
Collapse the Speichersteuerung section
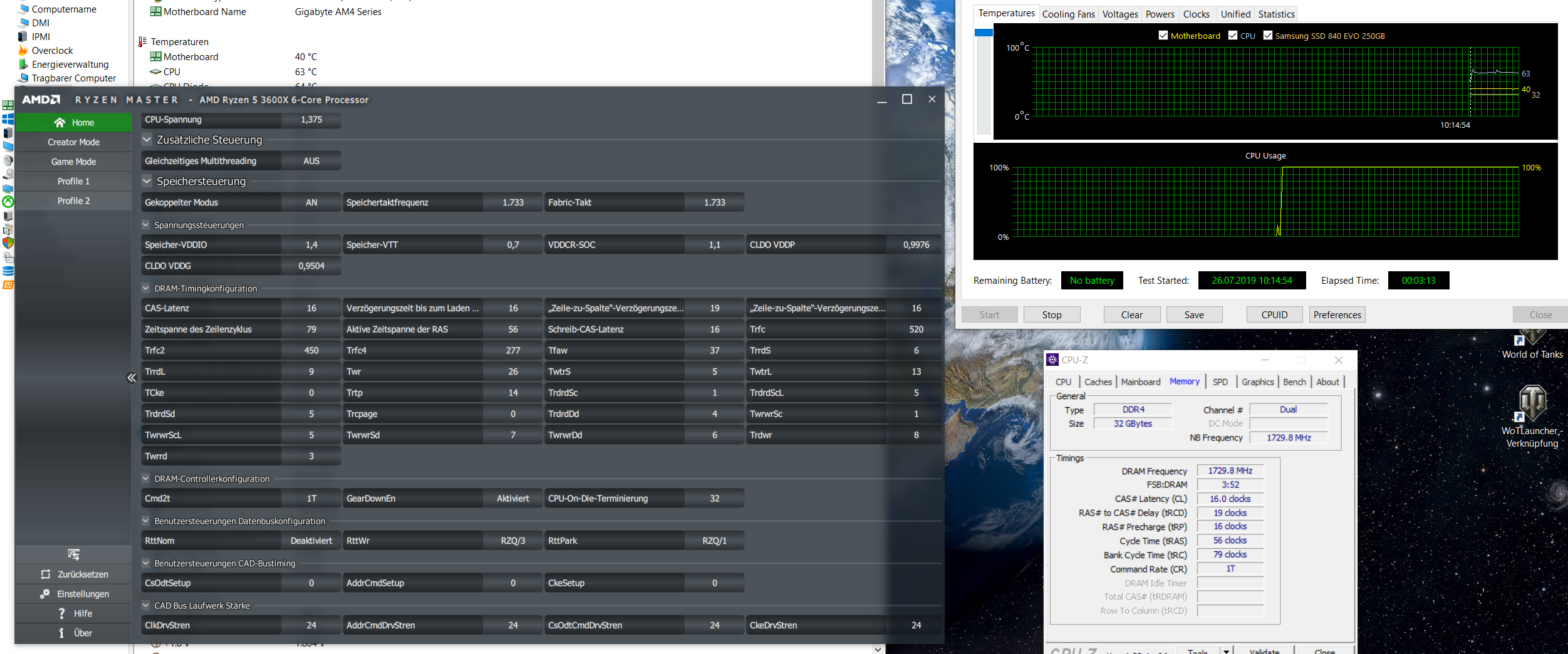coord(147,181)
